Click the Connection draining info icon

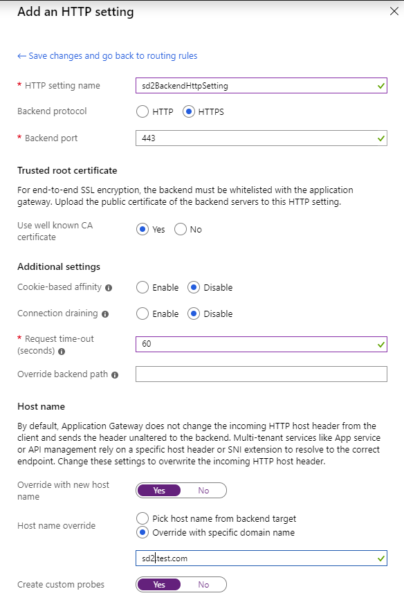click(105, 314)
